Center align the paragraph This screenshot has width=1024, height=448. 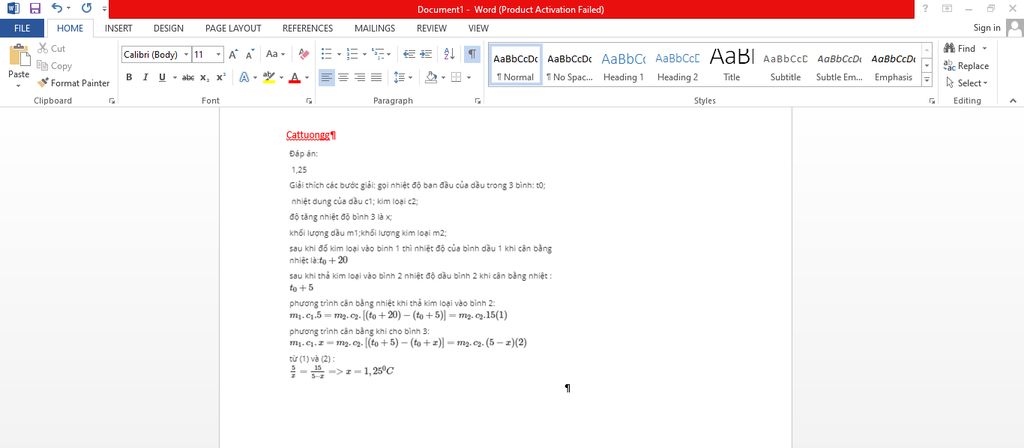[343, 77]
